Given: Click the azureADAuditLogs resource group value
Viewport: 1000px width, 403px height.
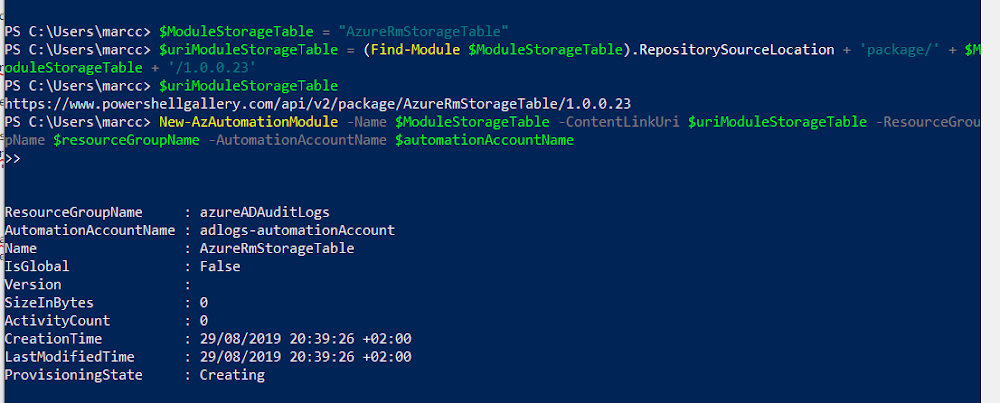Looking at the screenshot, I should click(265, 212).
